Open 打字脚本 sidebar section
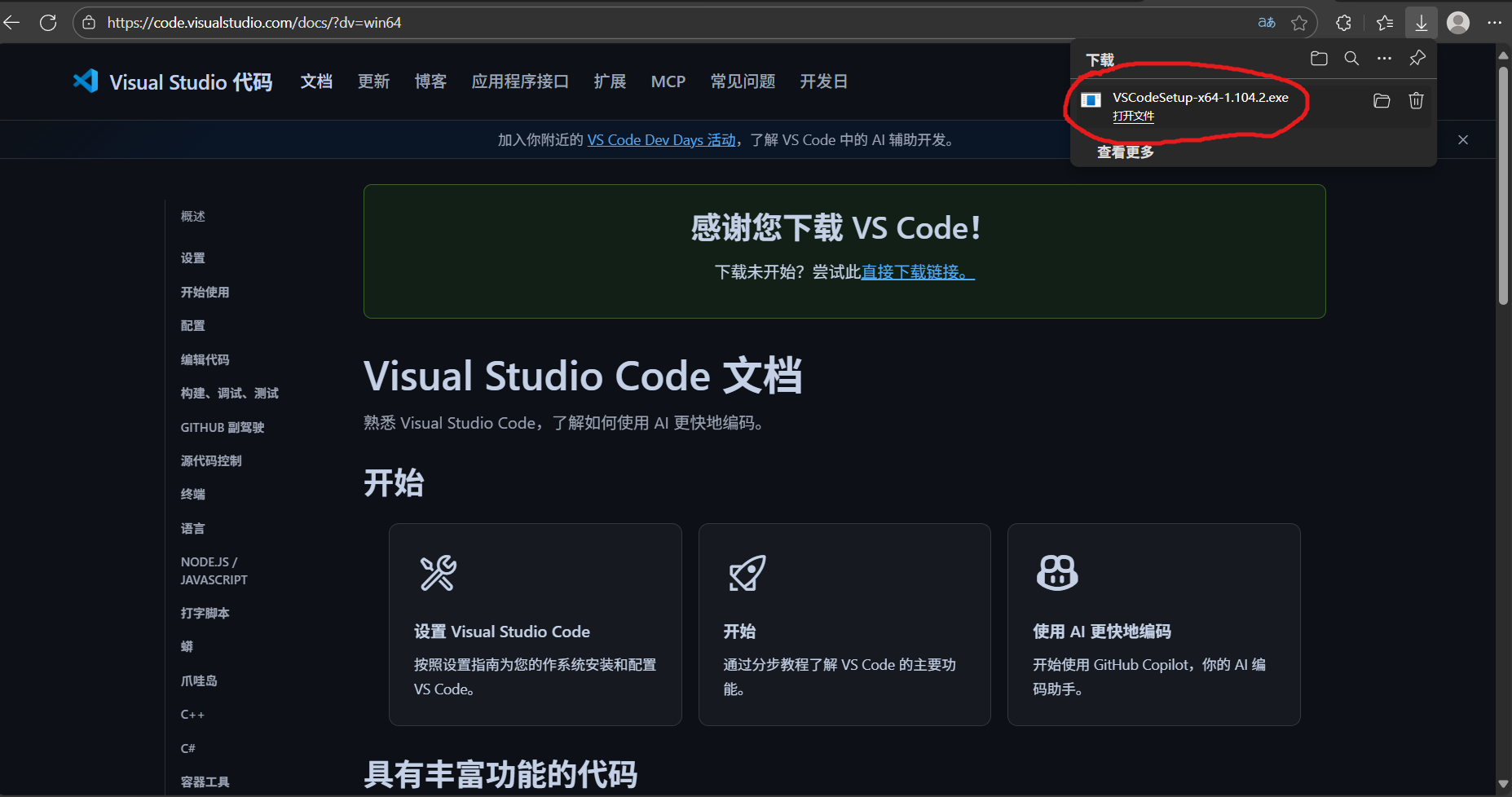Screen dimensions: 1512x797 (205, 613)
